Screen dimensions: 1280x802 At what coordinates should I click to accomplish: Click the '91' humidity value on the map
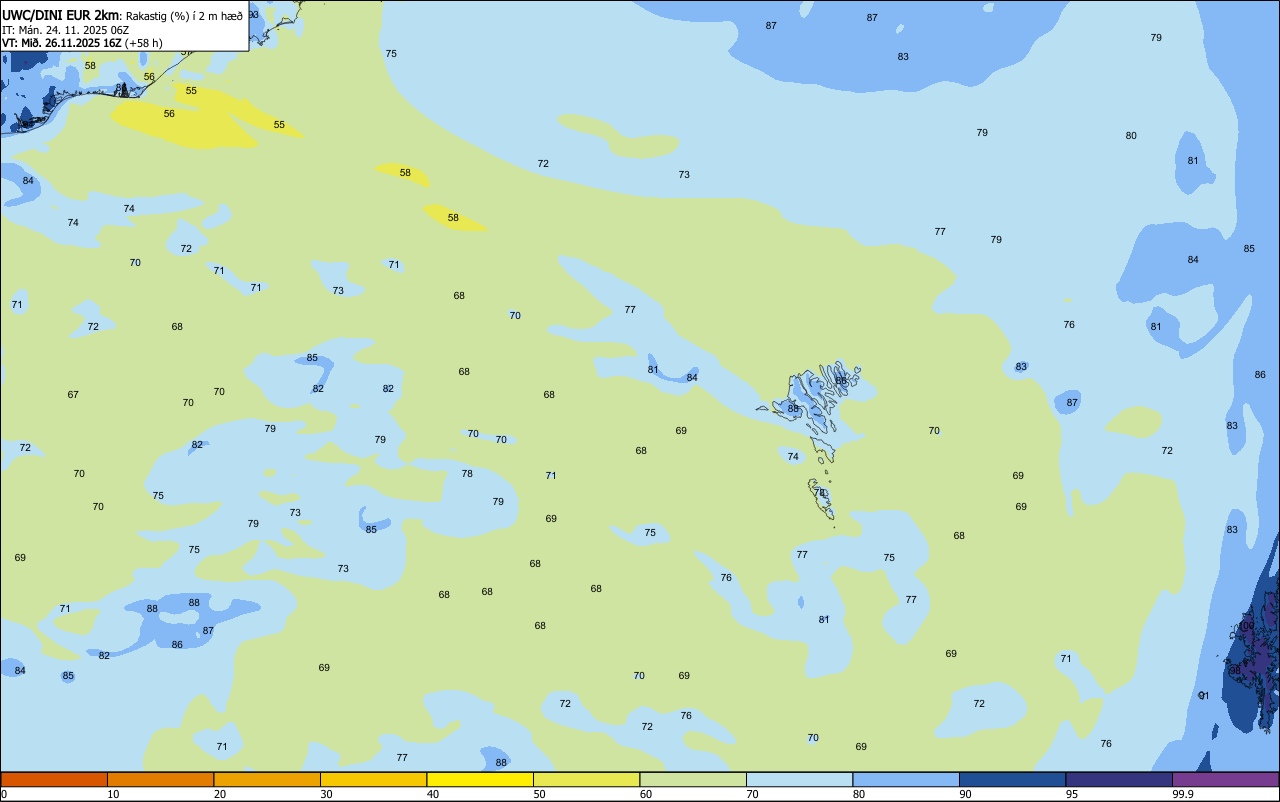[1204, 696]
